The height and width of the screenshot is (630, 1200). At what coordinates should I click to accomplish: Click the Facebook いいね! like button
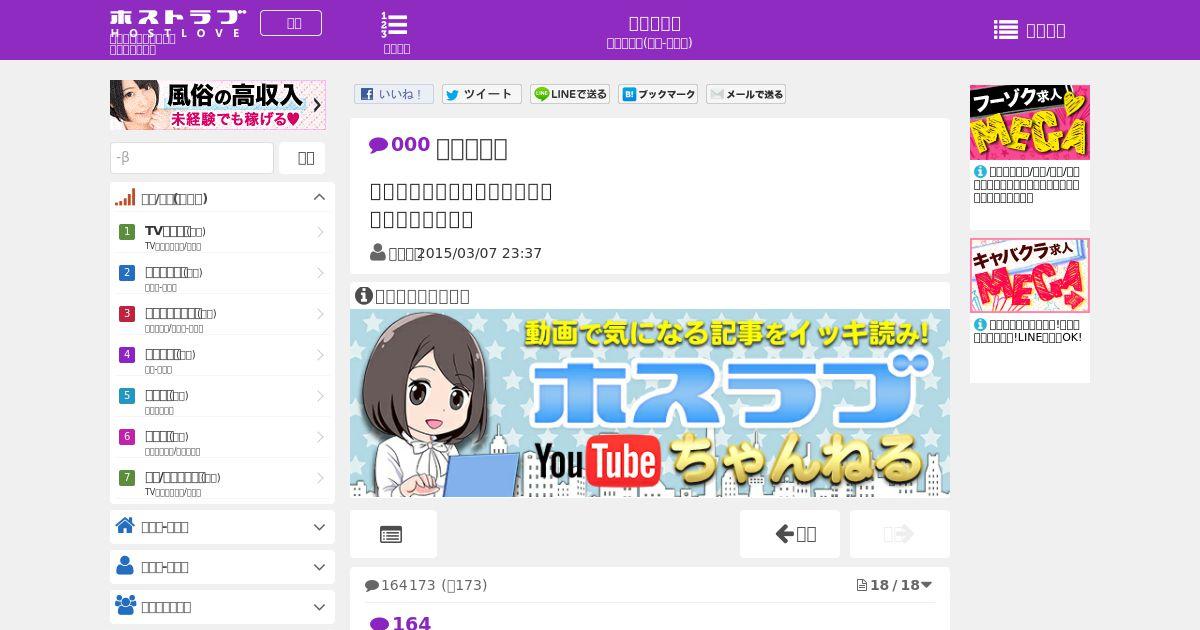click(x=394, y=94)
